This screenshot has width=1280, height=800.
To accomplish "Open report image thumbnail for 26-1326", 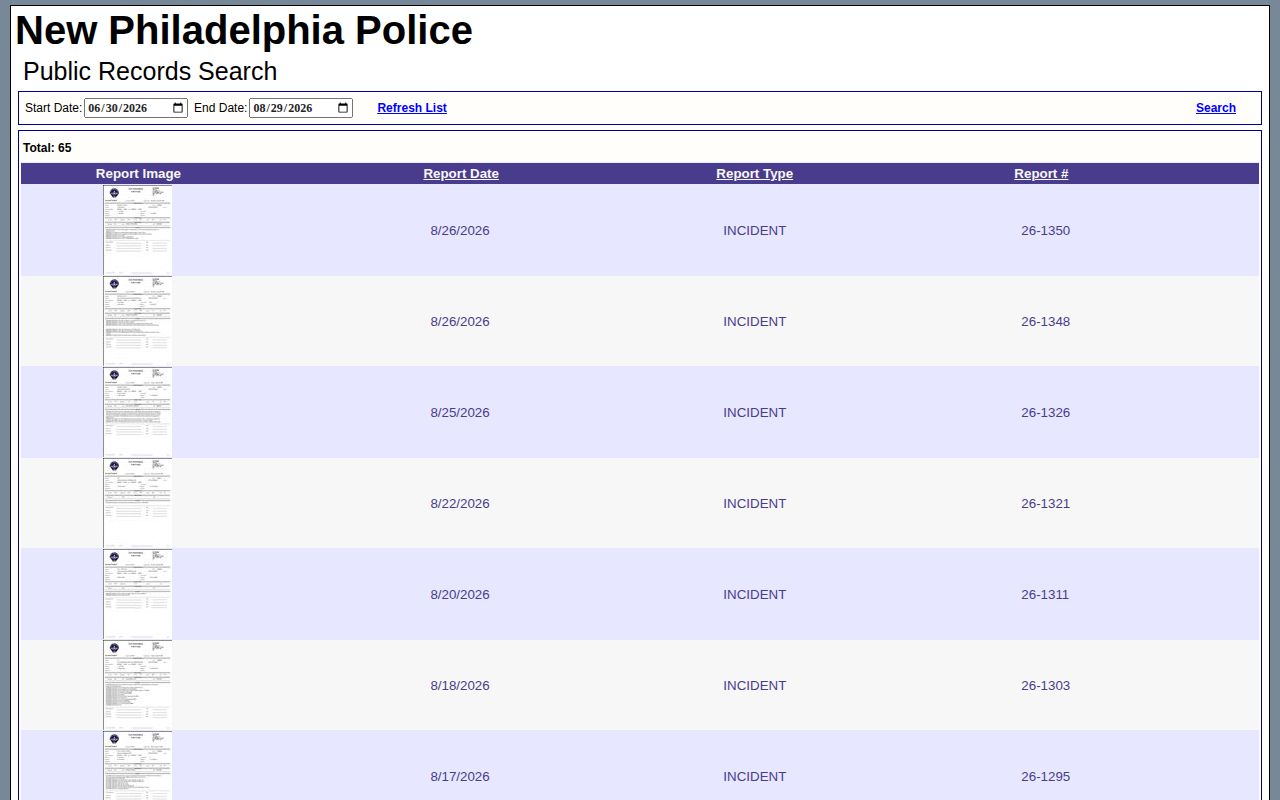I will pyautogui.click(x=138, y=412).
